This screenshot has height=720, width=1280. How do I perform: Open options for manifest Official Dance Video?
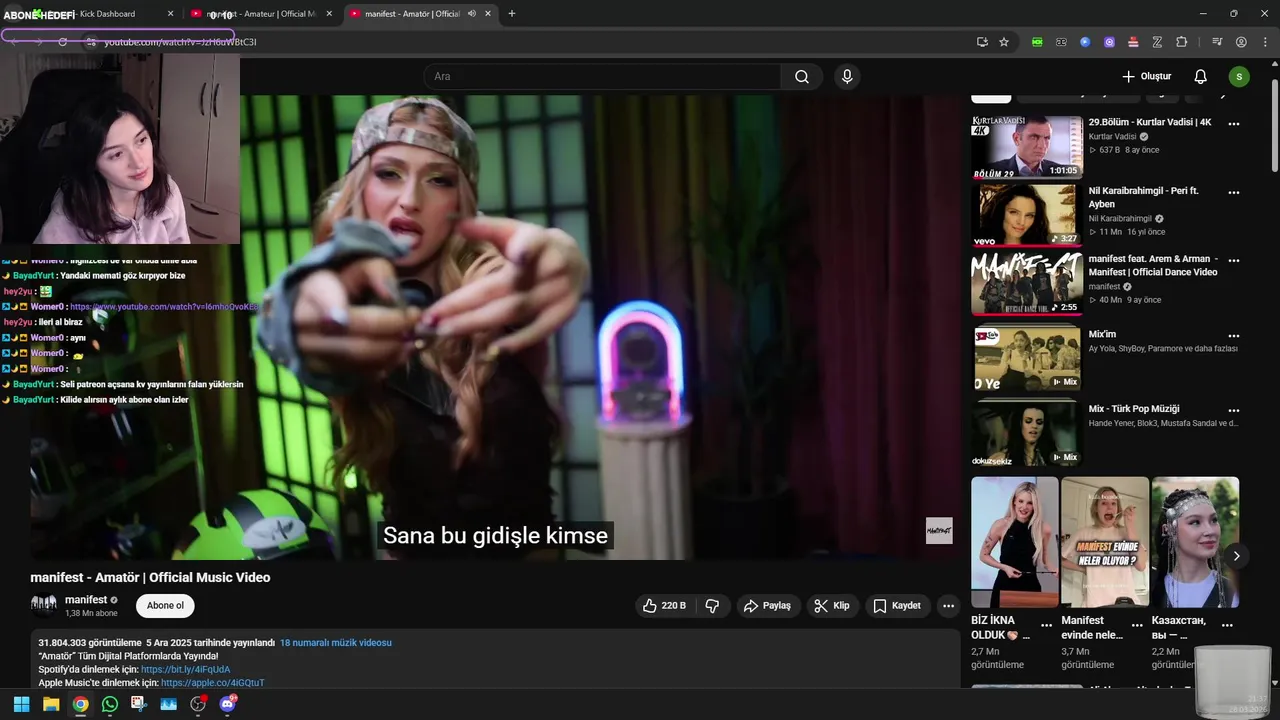1233,260
